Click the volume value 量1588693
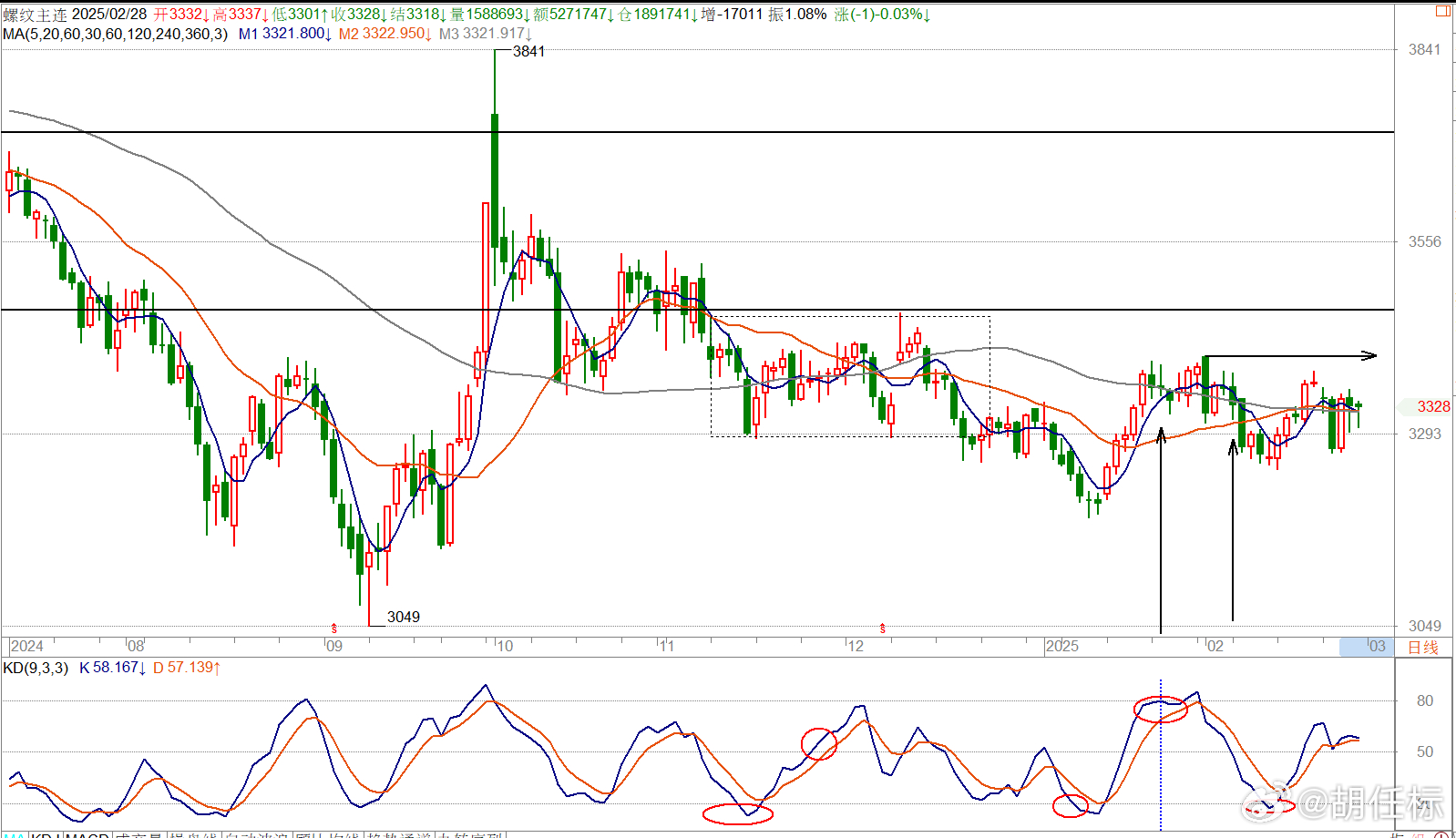The width and height of the screenshot is (1456, 838). [490, 15]
